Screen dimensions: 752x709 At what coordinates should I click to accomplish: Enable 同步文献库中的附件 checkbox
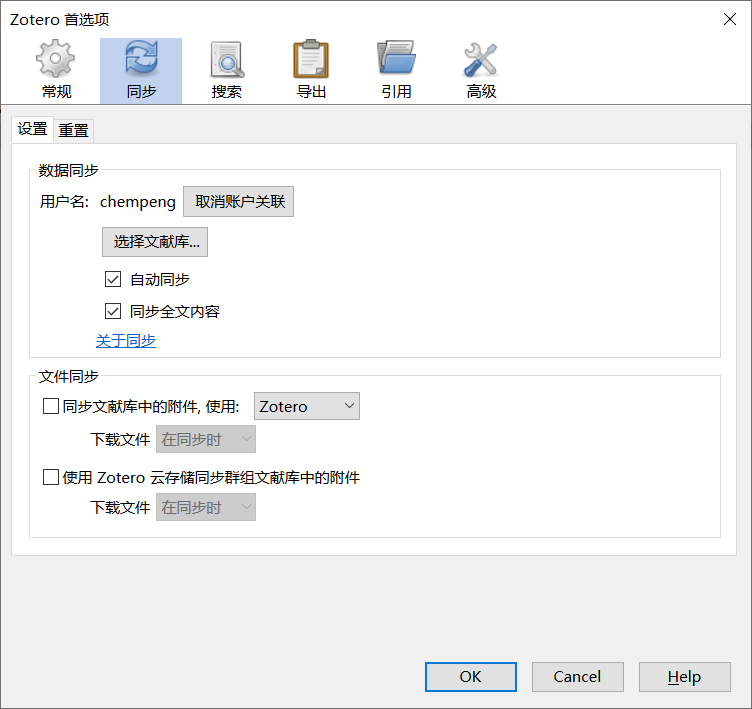[51, 406]
